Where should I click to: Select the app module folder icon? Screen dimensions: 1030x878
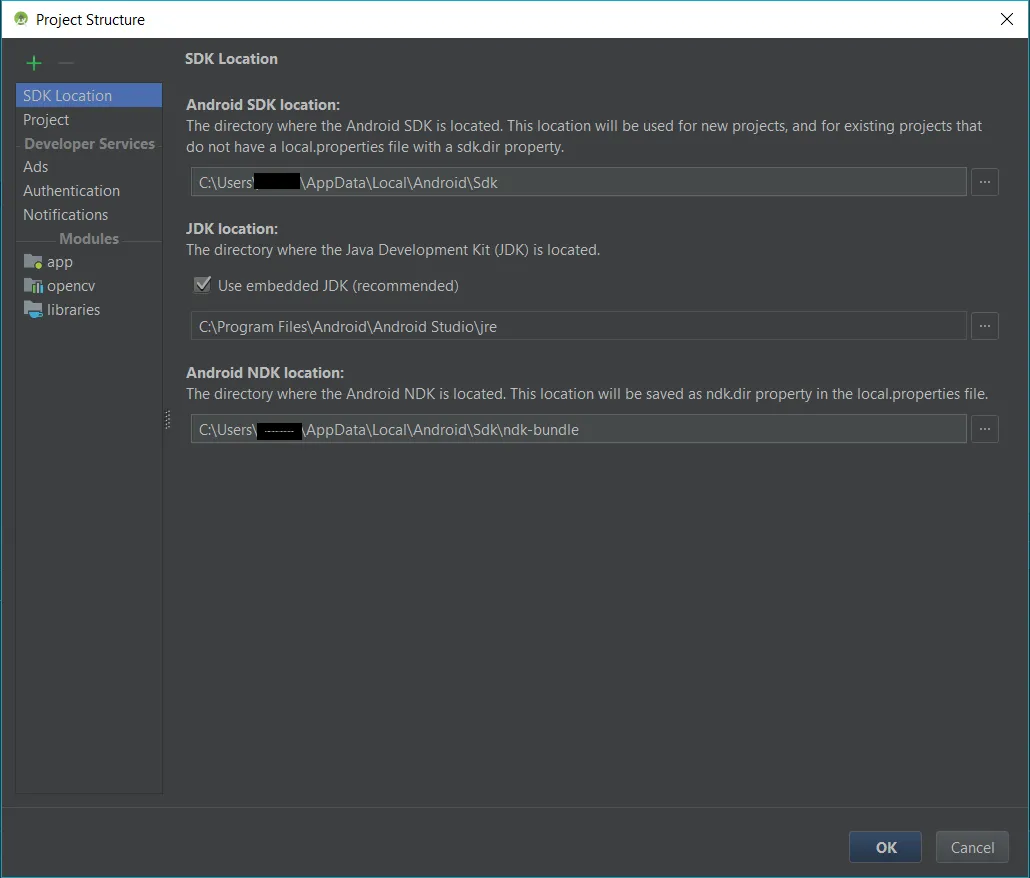tap(33, 261)
